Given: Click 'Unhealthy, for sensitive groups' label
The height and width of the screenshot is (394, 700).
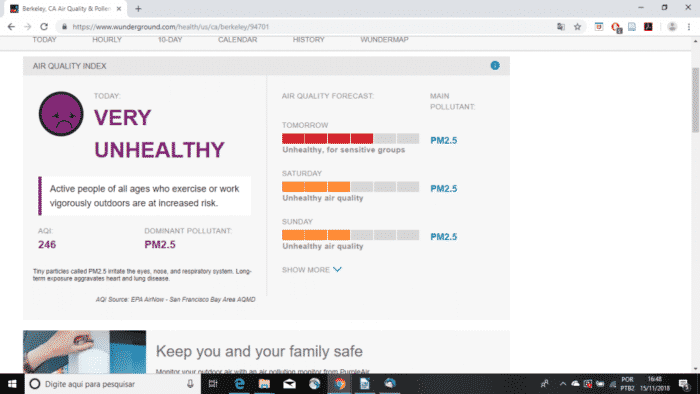Looking at the screenshot, I should click(x=344, y=150).
